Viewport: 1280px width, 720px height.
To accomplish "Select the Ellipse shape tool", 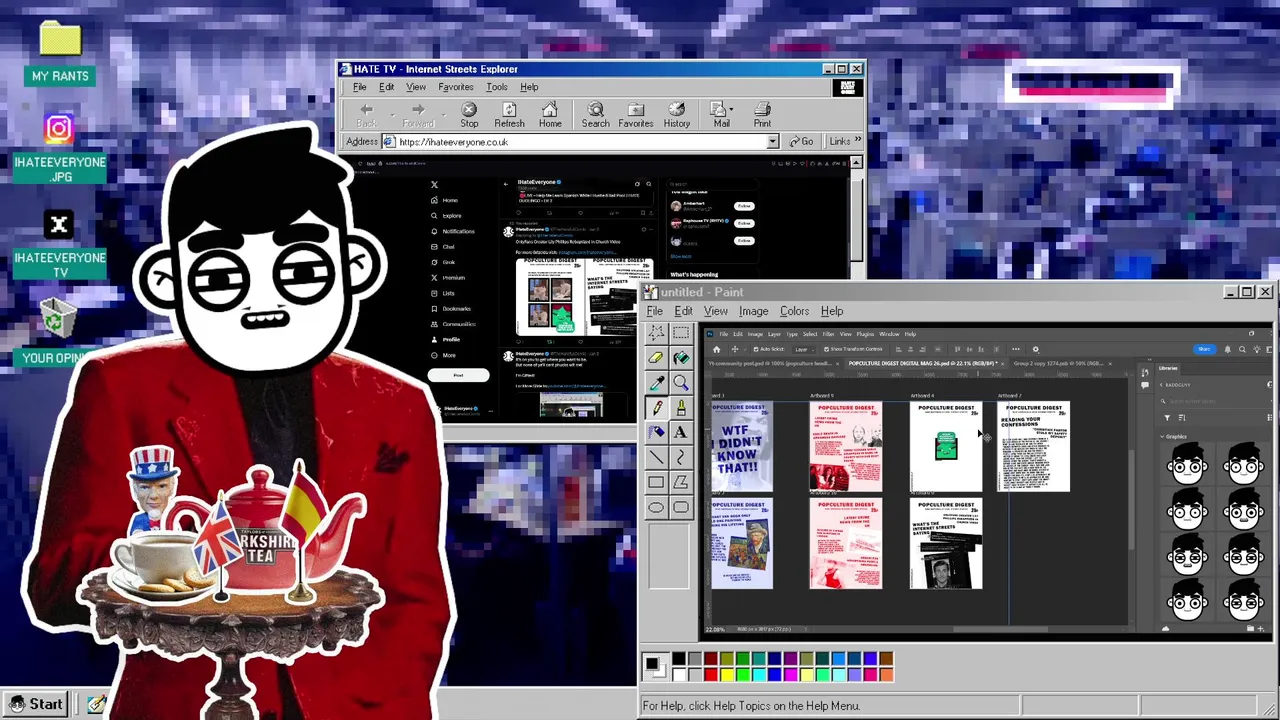I will coord(656,507).
